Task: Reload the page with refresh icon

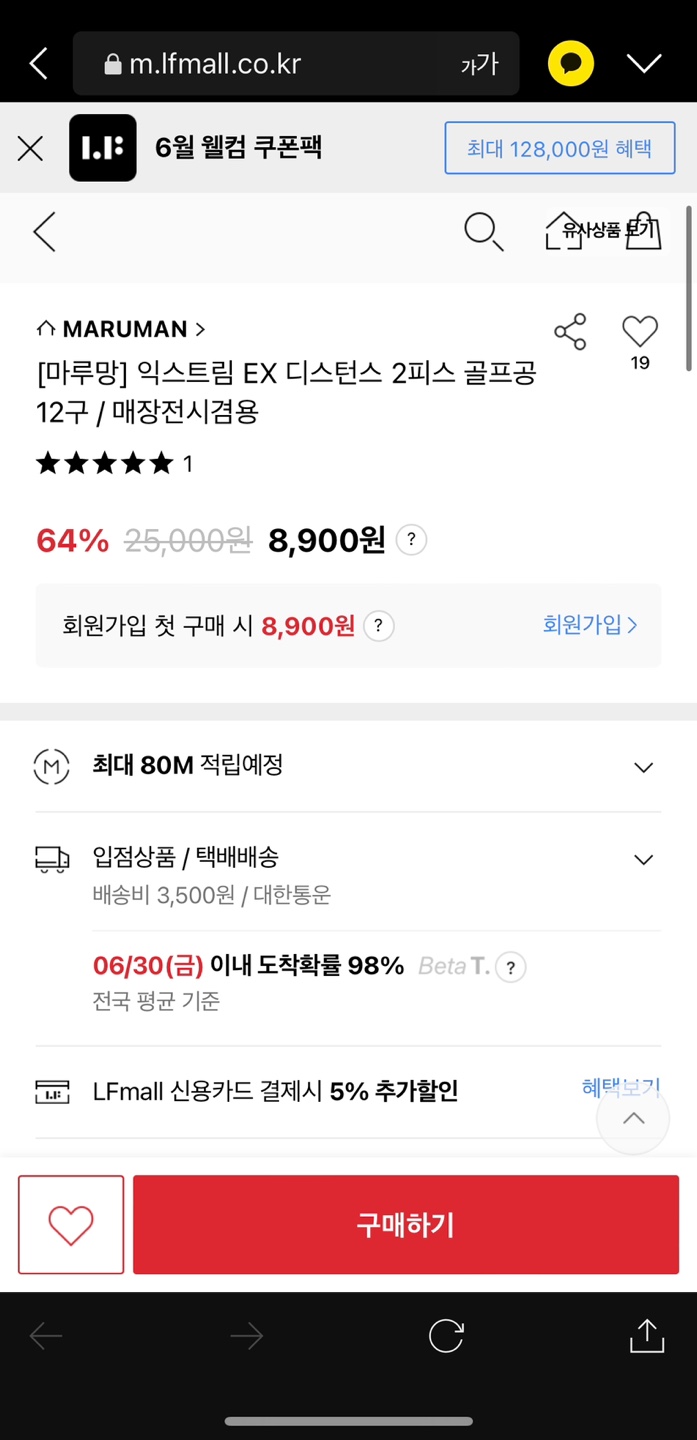Action: pyautogui.click(x=446, y=1336)
